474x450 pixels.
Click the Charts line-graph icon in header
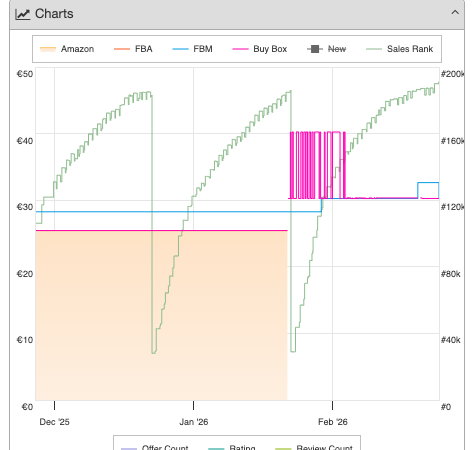click(x=23, y=14)
